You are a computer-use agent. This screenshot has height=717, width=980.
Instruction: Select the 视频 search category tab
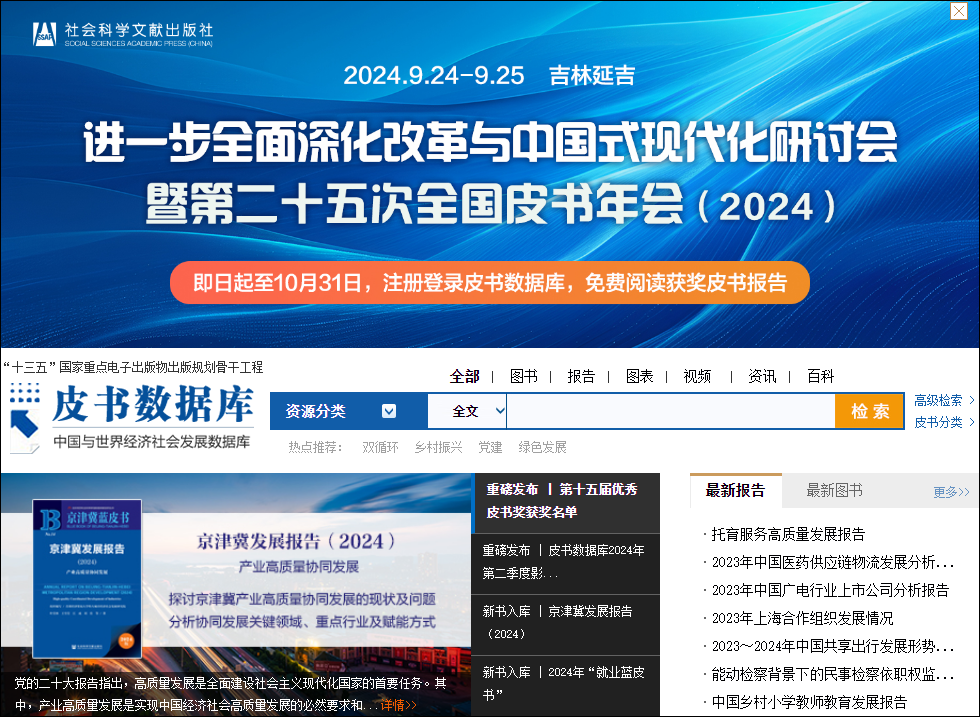pos(697,376)
